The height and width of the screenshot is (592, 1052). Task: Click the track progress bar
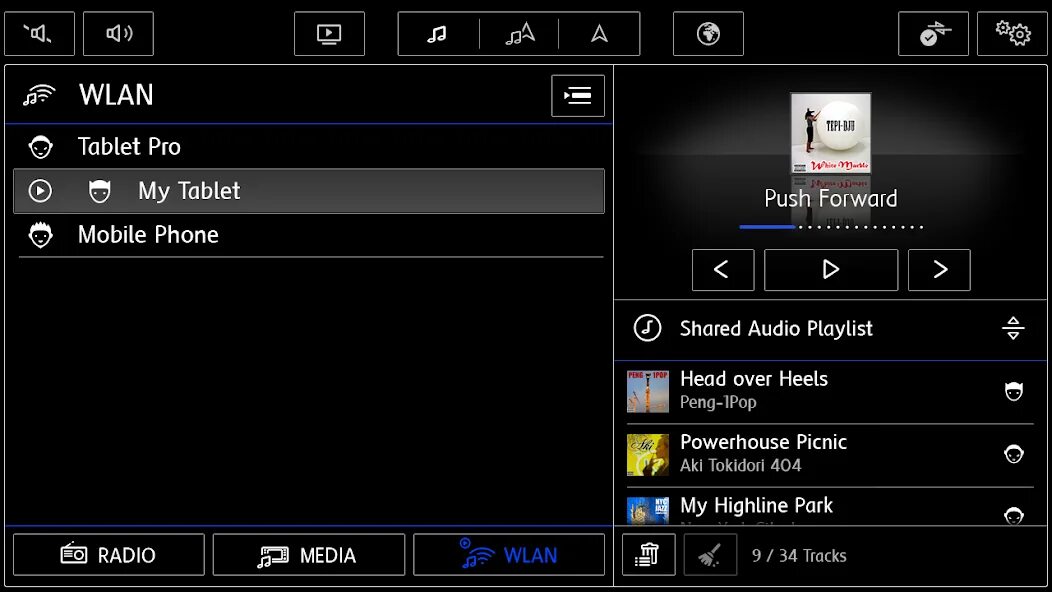coord(831,227)
